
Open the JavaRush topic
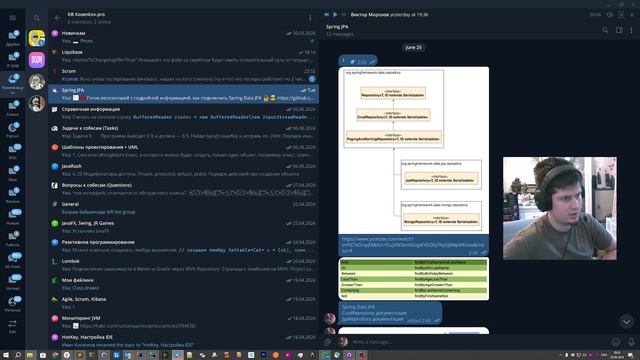[184, 170]
